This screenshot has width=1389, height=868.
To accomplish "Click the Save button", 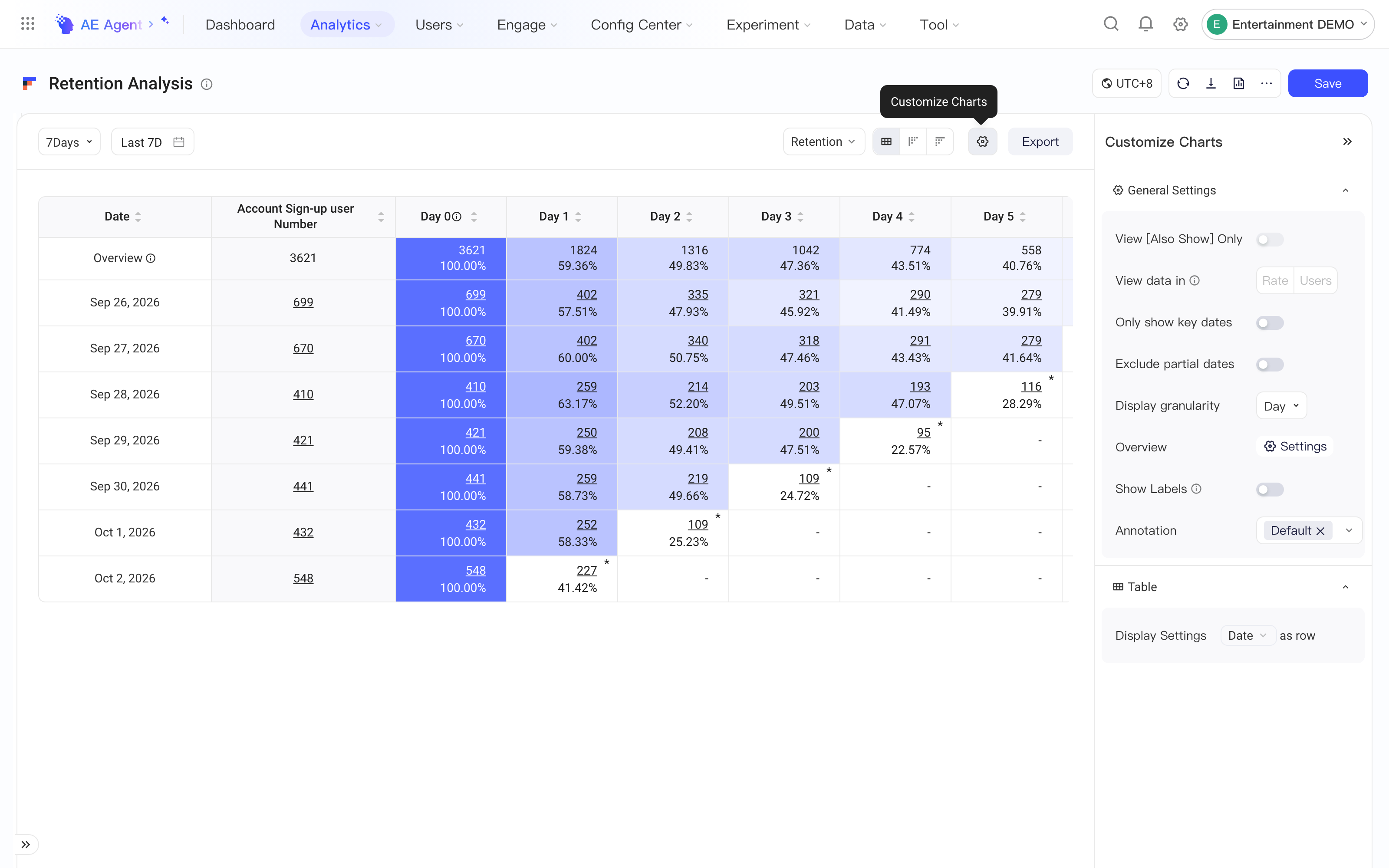I will coord(1328,84).
